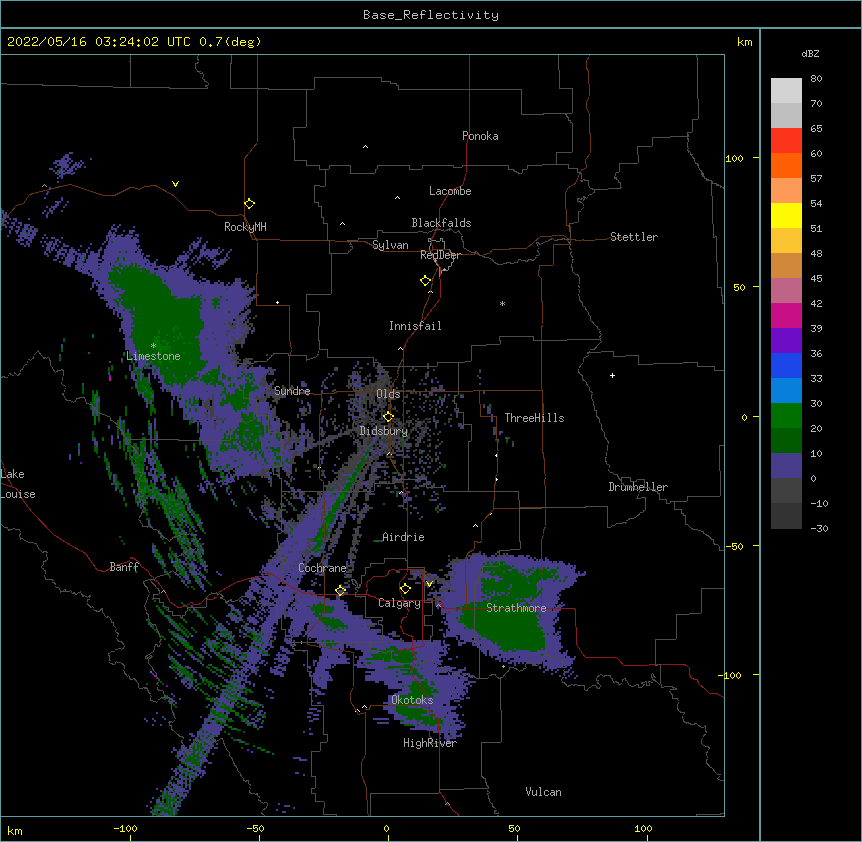
Task: Click the dBZ legend heading
Action: [810, 54]
